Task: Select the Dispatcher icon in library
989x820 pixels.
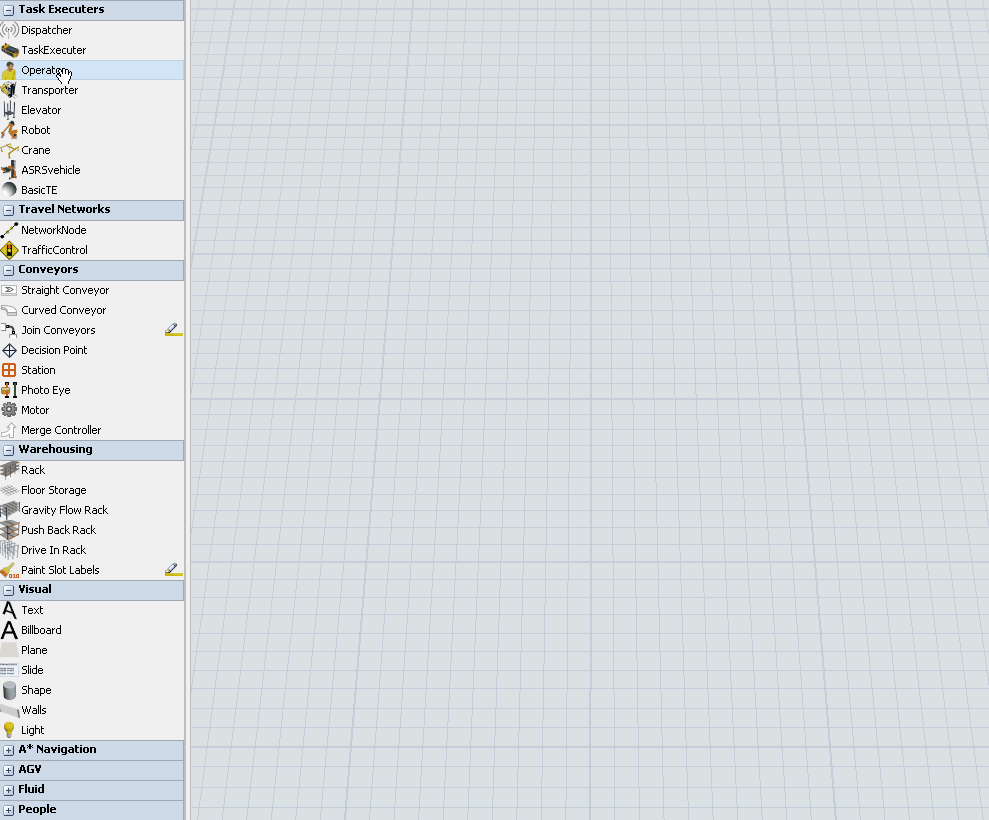Action: 10,30
